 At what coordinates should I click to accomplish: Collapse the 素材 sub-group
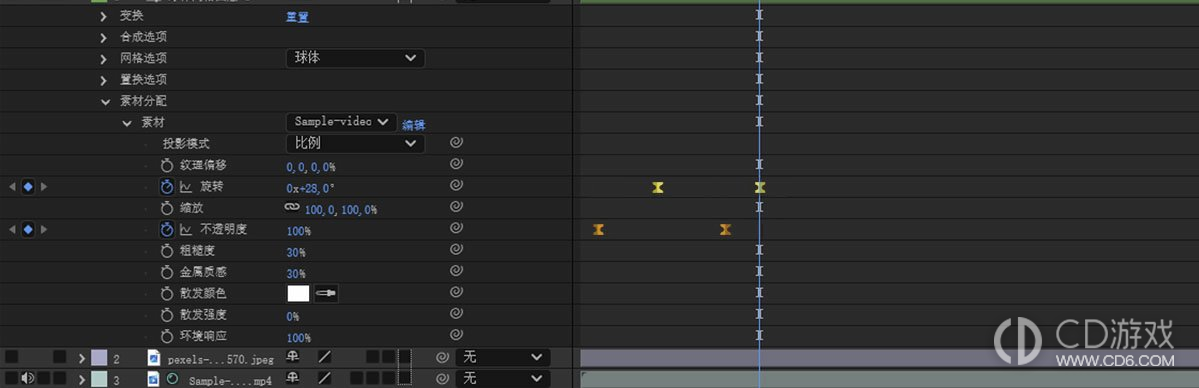(127, 123)
